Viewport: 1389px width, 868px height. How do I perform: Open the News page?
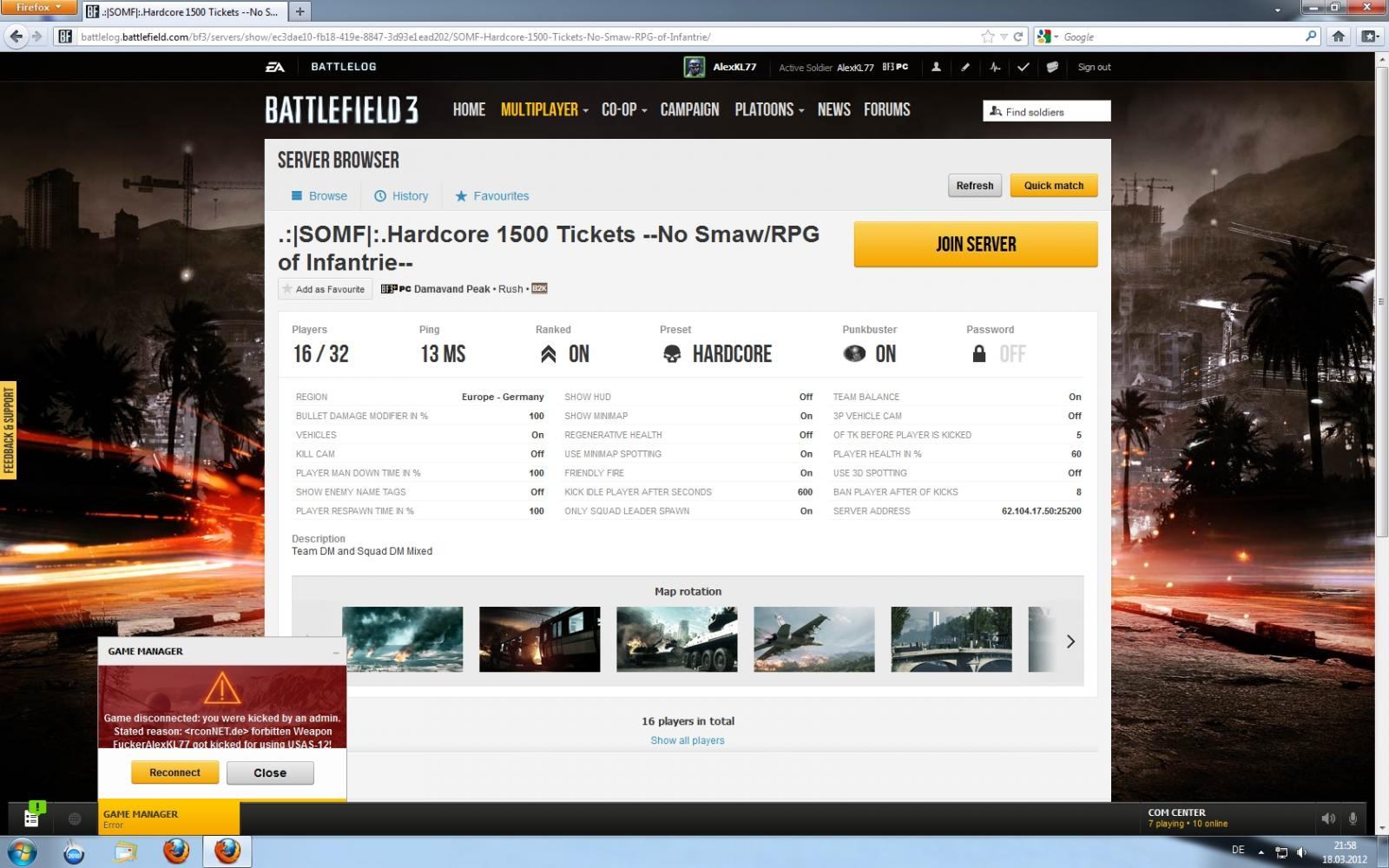pyautogui.click(x=833, y=109)
